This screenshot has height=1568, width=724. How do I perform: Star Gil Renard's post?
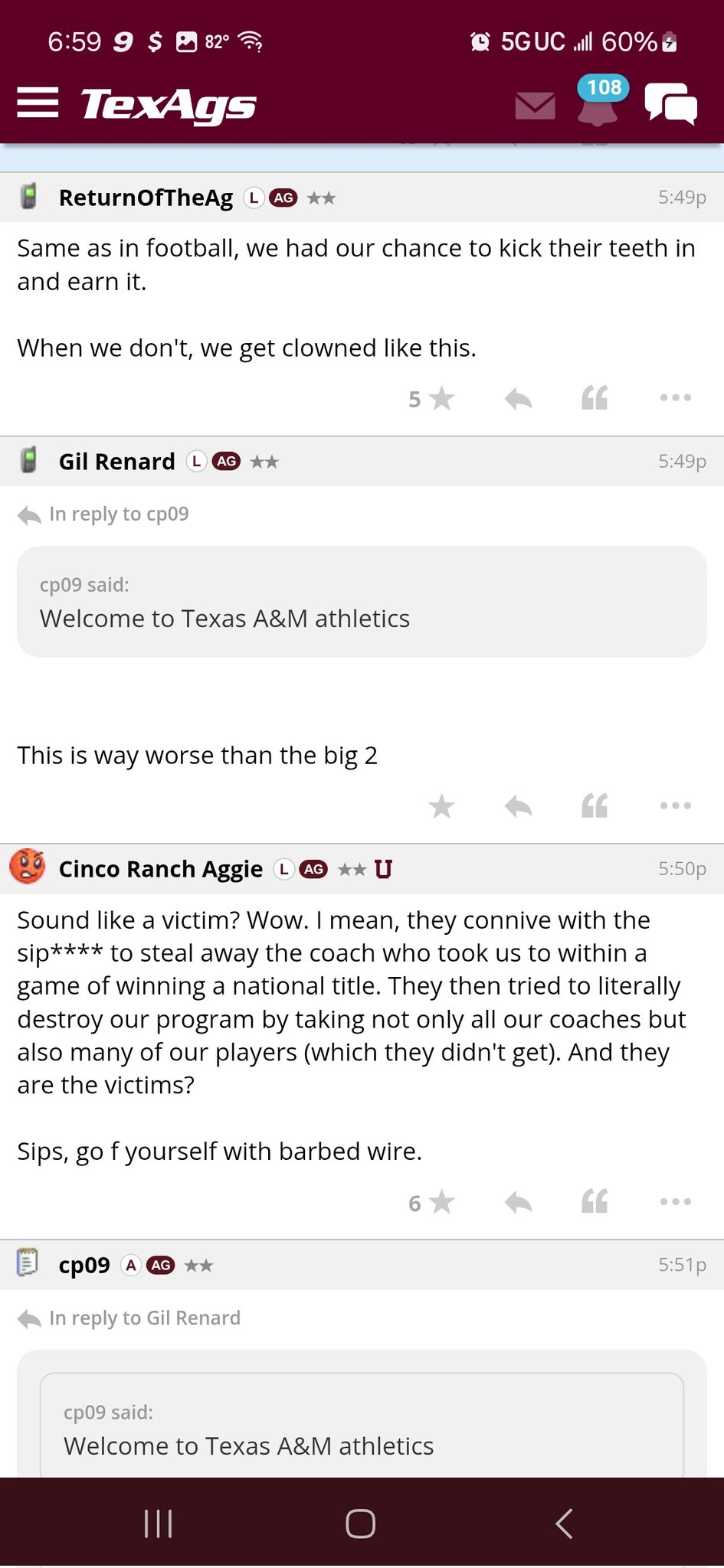coord(441,806)
